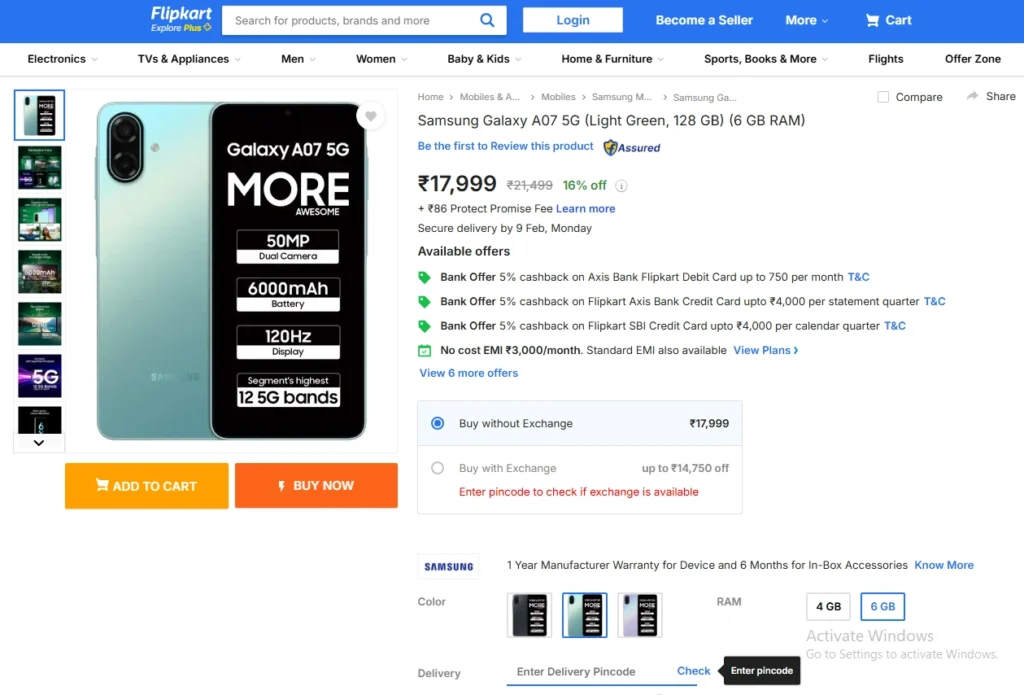
Task: Choose Buy with Exchange option
Action: [437, 468]
